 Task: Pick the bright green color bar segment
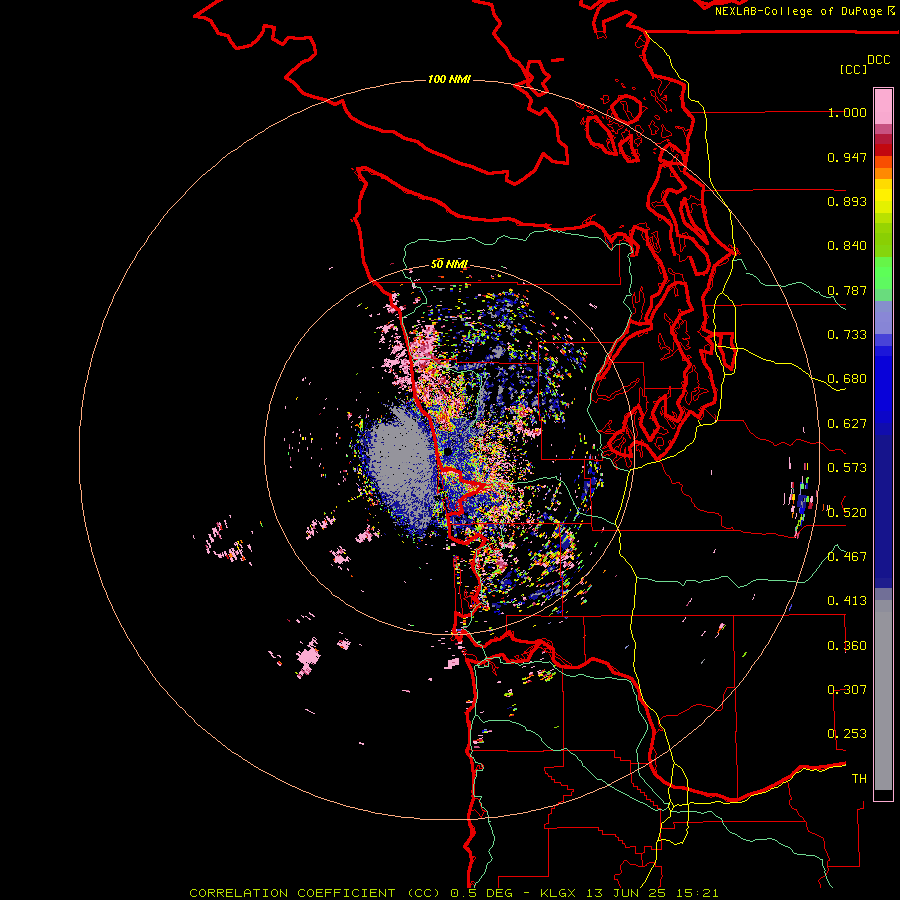(x=883, y=273)
